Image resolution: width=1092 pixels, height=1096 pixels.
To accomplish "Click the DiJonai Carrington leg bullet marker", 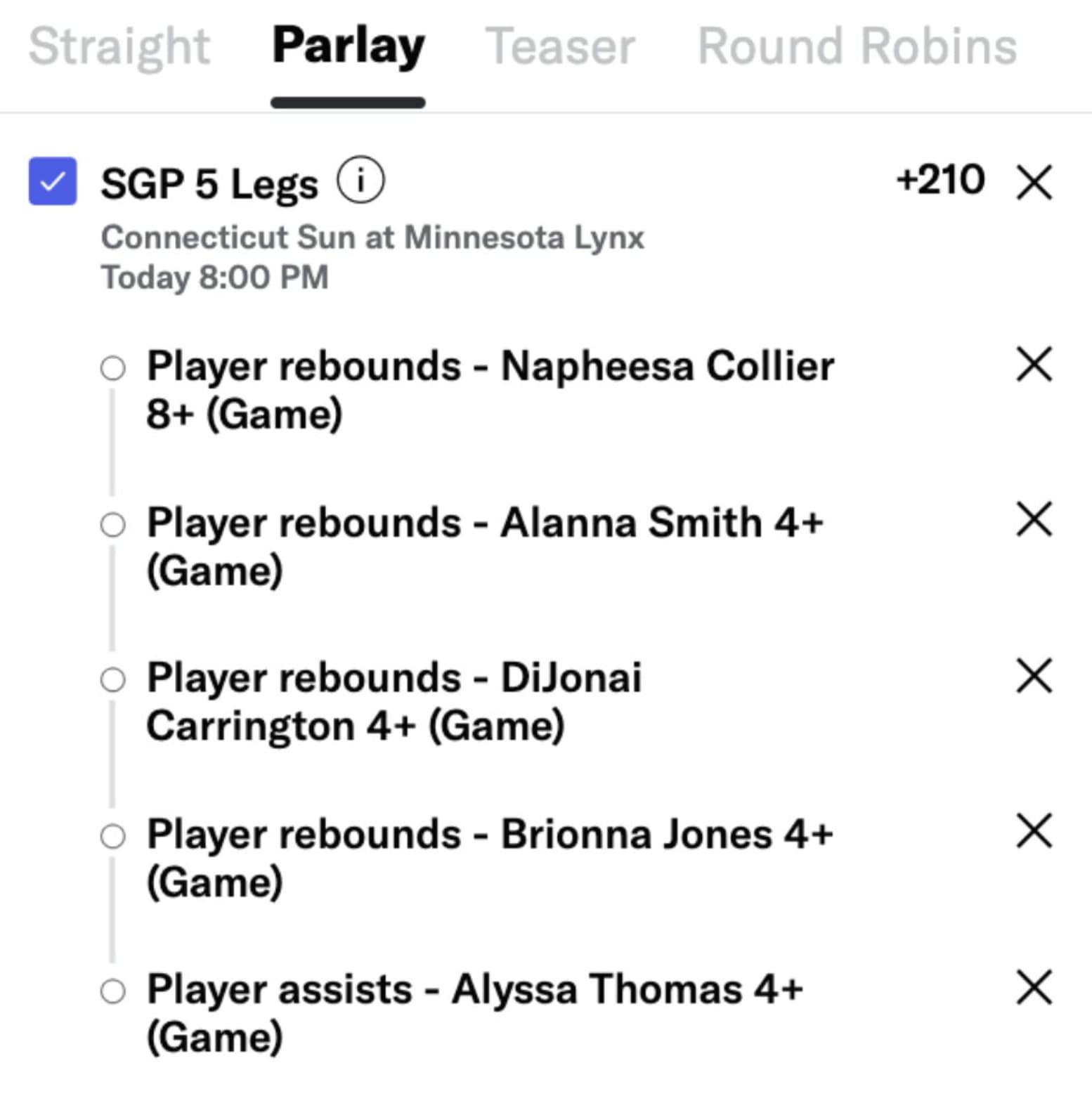I will tap(112, 679).
